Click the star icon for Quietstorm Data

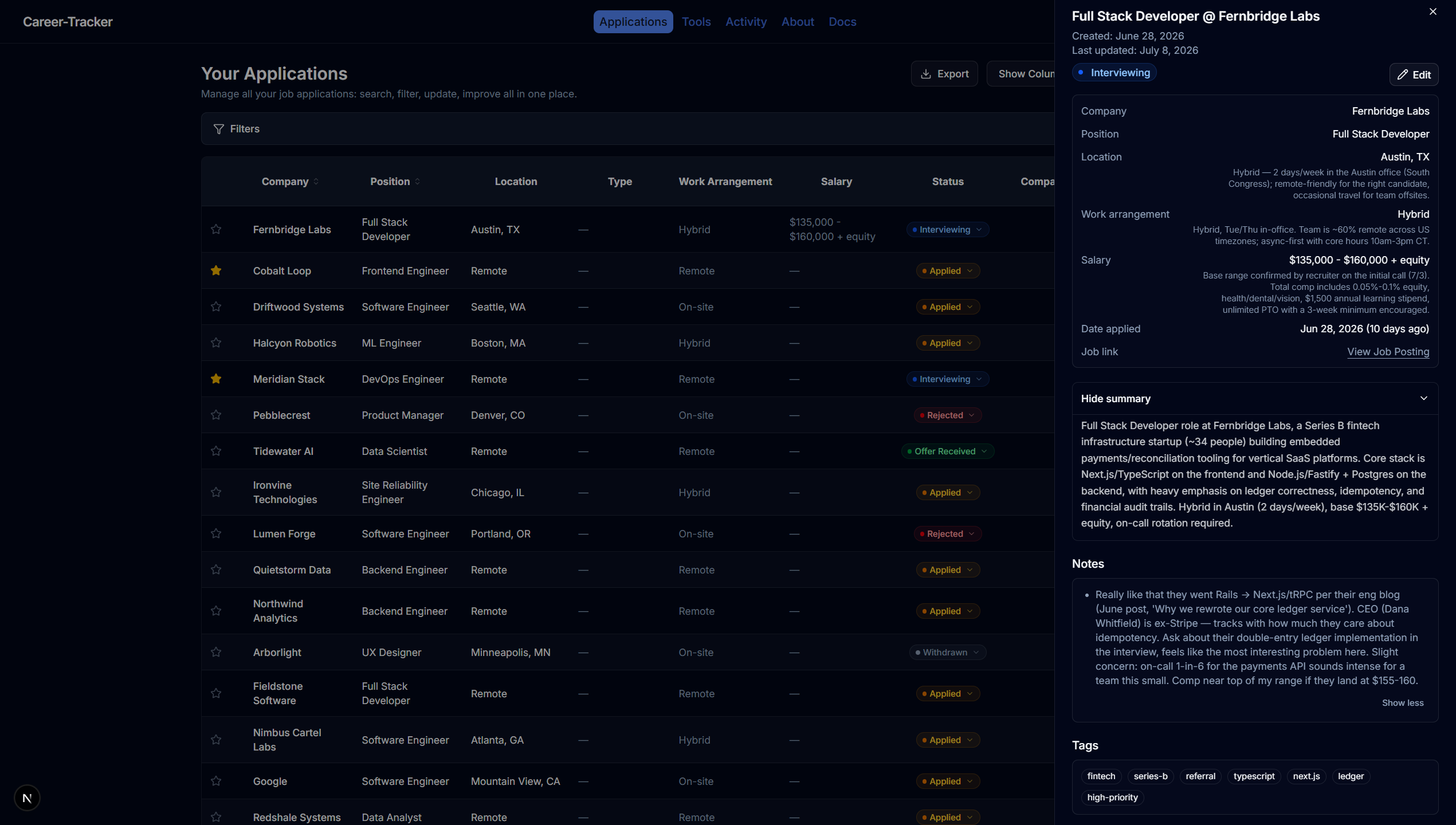[216, 569]
